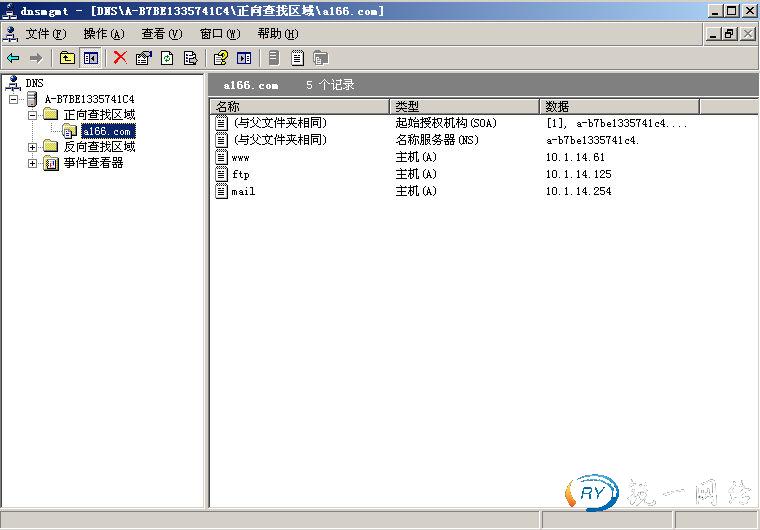
Task: Click the 起始授权机构(SOA) type cell
Action: click(446, 123)
